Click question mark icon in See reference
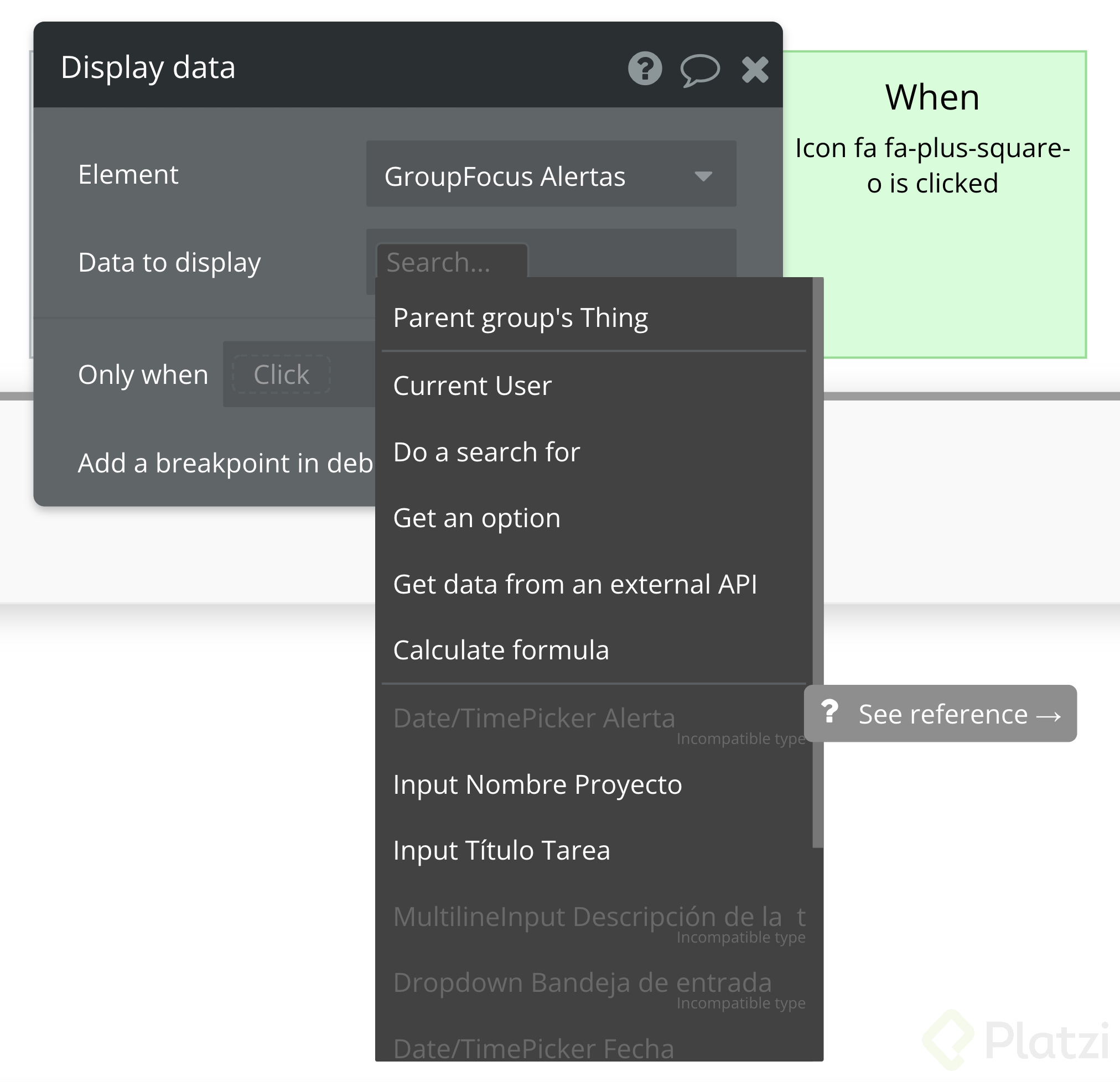Image resolution: width=1120 pixels, height=1082 pixels. [x=829, y=712]
